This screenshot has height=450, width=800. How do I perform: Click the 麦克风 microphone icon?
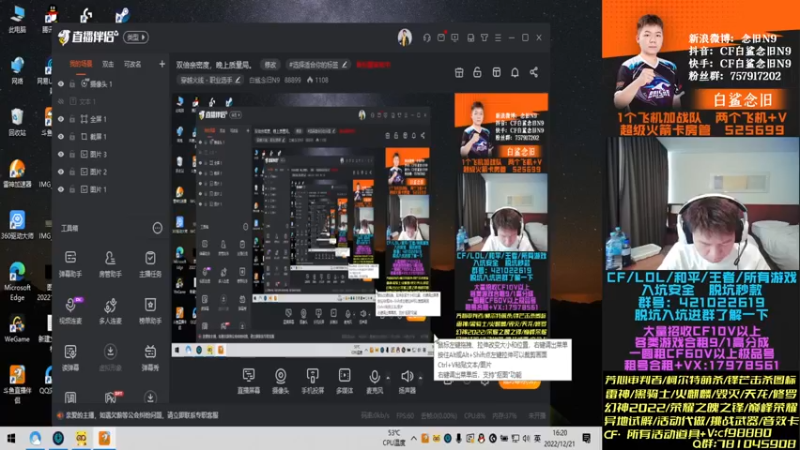point(374,377)
